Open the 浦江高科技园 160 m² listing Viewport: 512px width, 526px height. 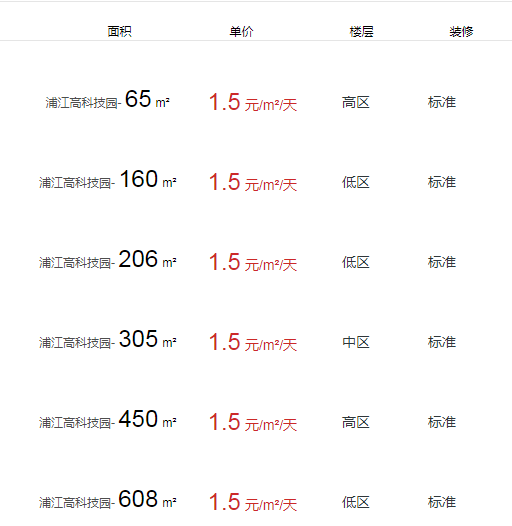(x=107, y=180)
